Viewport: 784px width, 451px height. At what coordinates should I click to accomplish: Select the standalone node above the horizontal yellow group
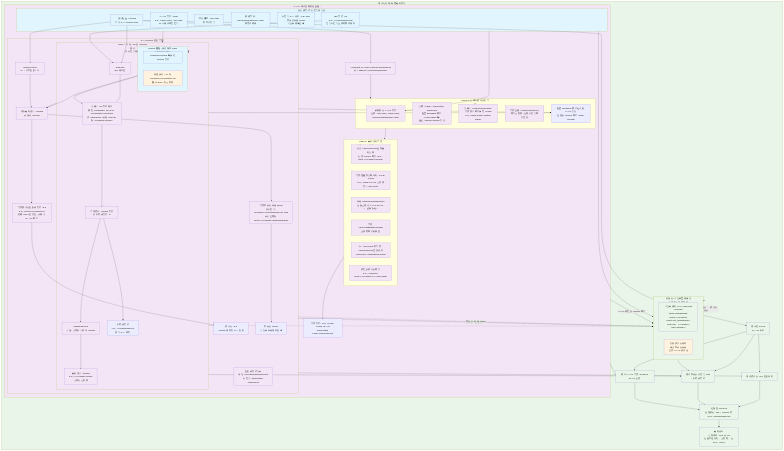pos(370,69)
